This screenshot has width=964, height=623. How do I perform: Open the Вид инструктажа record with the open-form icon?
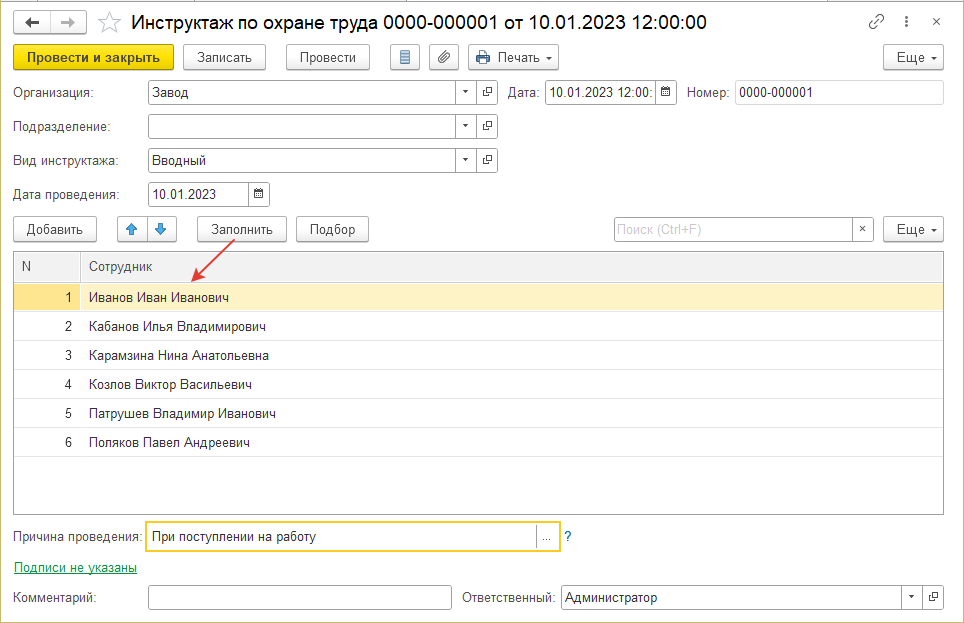pos(487,160)
